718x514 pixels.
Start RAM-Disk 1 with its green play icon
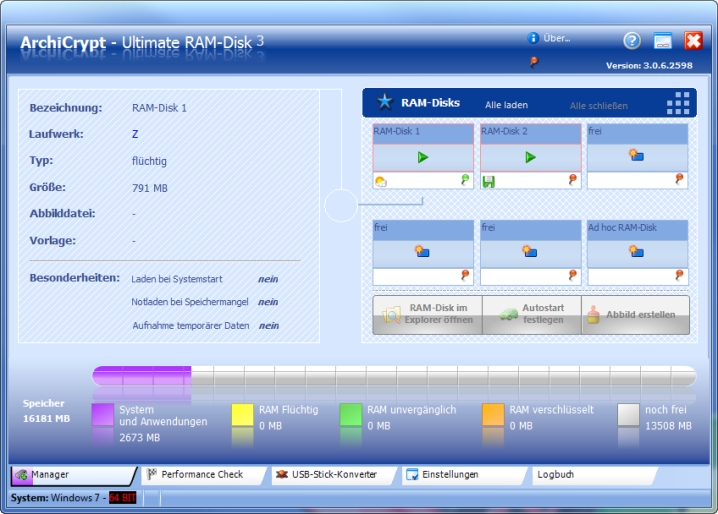point(423,157)
